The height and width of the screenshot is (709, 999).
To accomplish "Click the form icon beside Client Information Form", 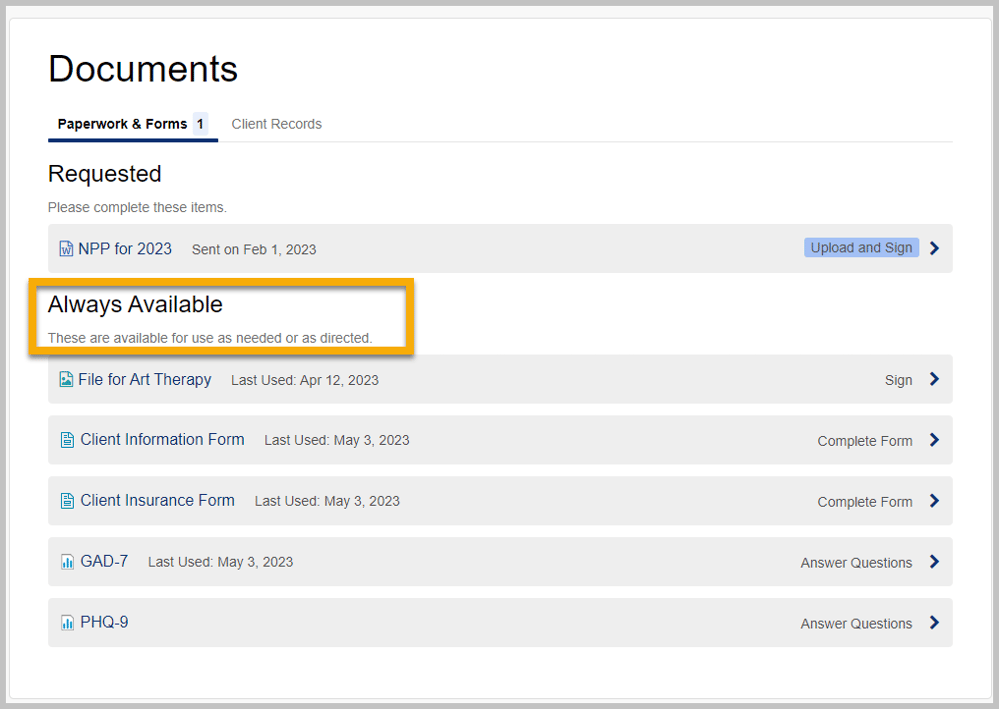I will pos(66,440).
